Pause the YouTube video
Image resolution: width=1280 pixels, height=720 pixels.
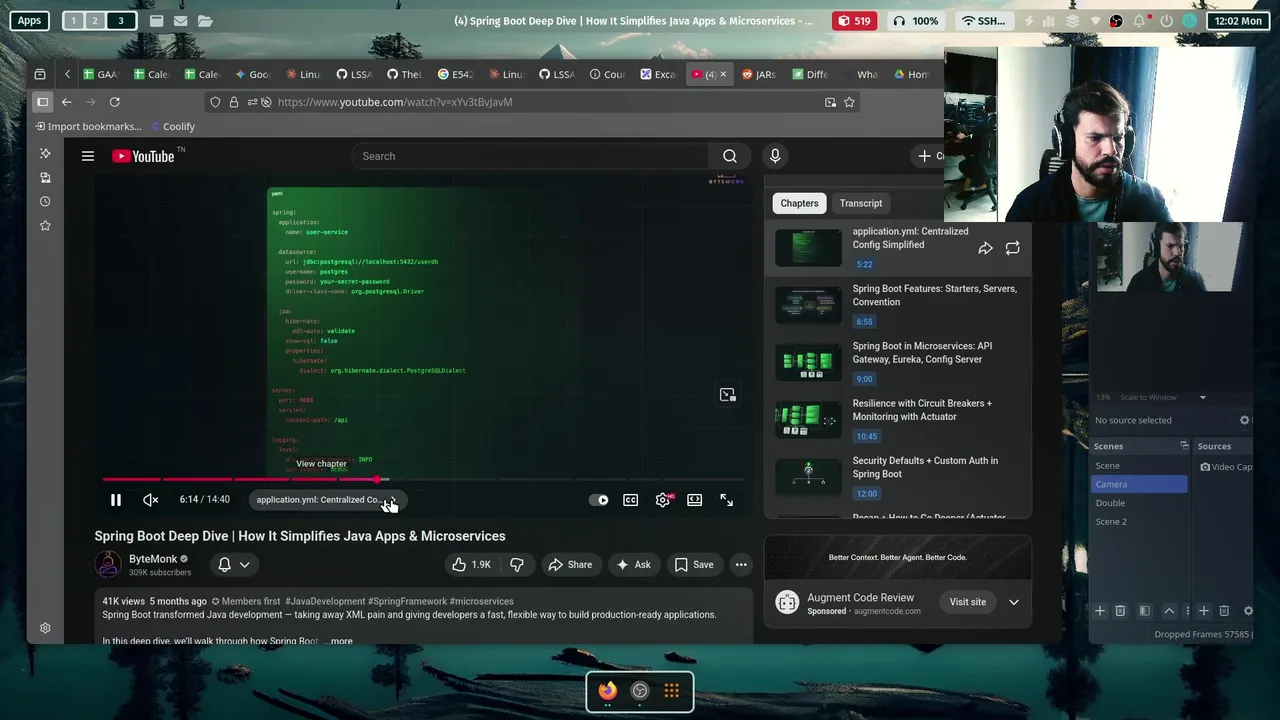tap(115, 500)
